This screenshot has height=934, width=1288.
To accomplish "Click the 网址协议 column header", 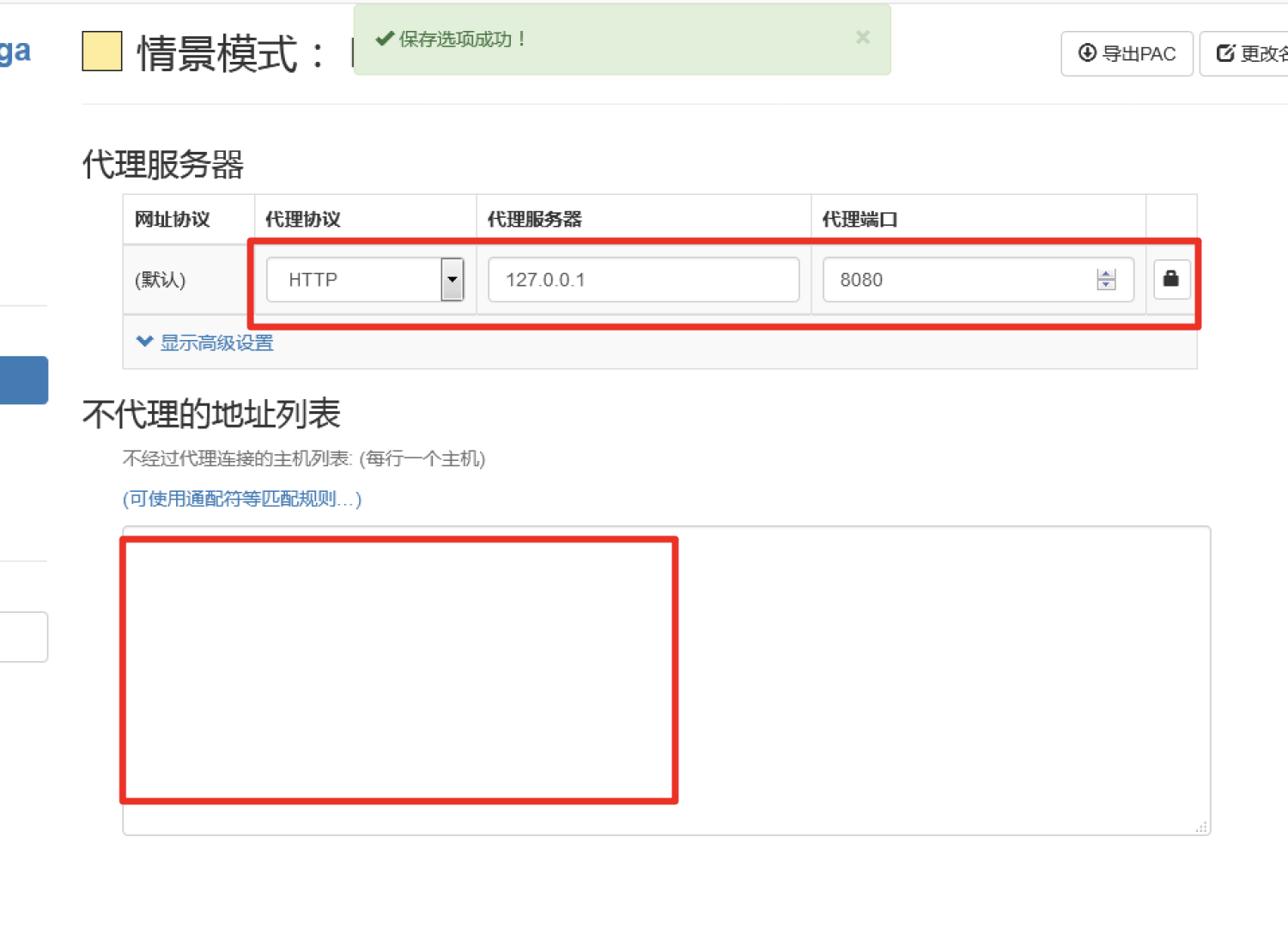I will pyautogui.click(x=173, y=220).
